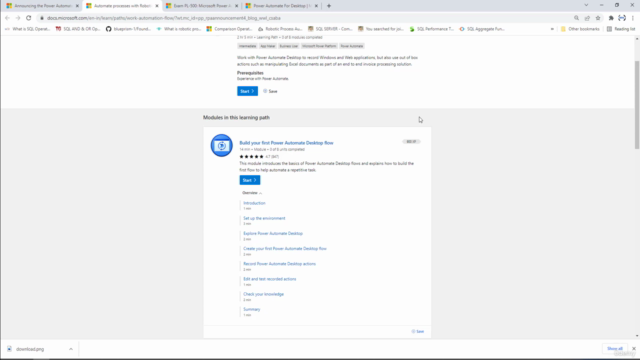Close the Automate processes with Robotic tab
640x360 pixels.
[157, 6]
